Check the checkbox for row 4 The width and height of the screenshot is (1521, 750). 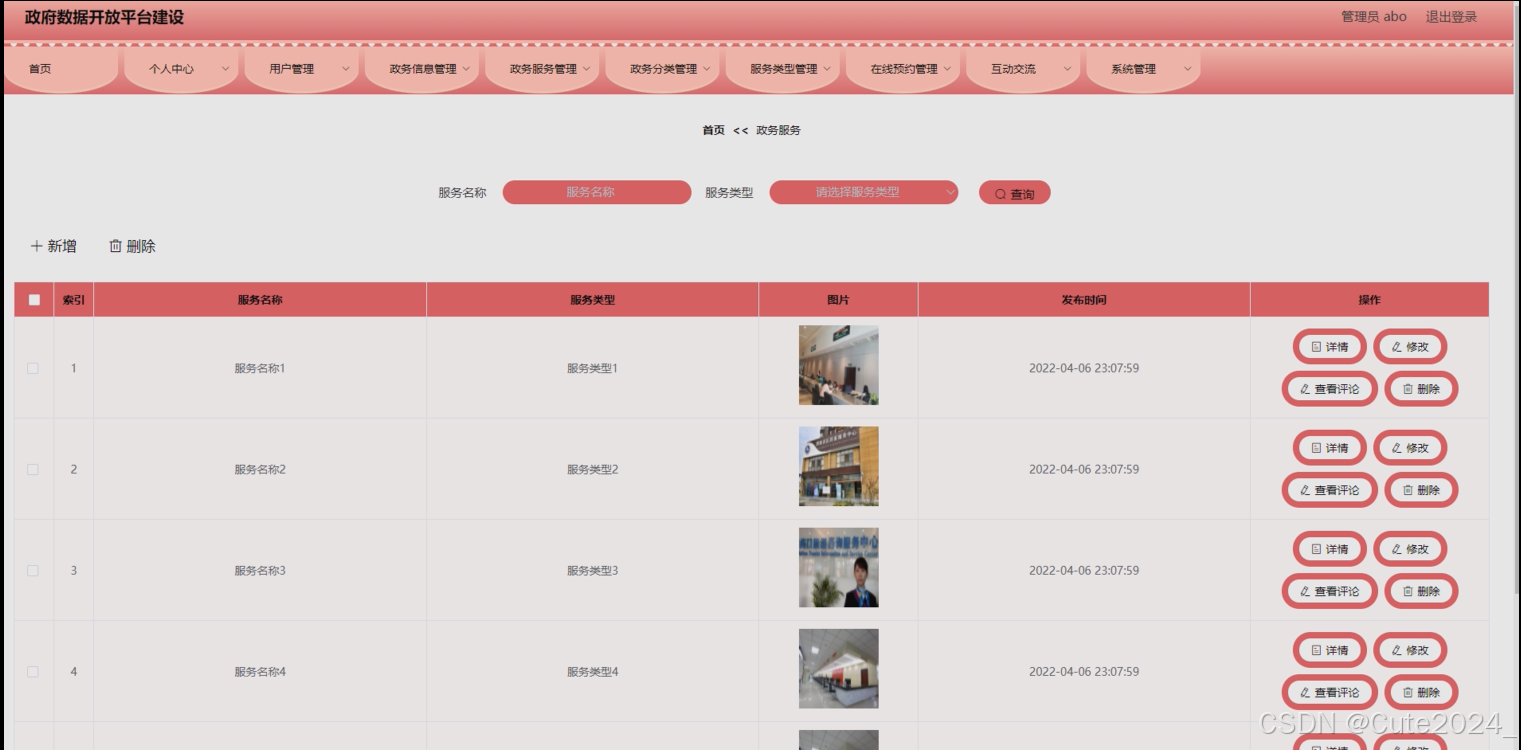pyautogui.click(x=33, y=671)
